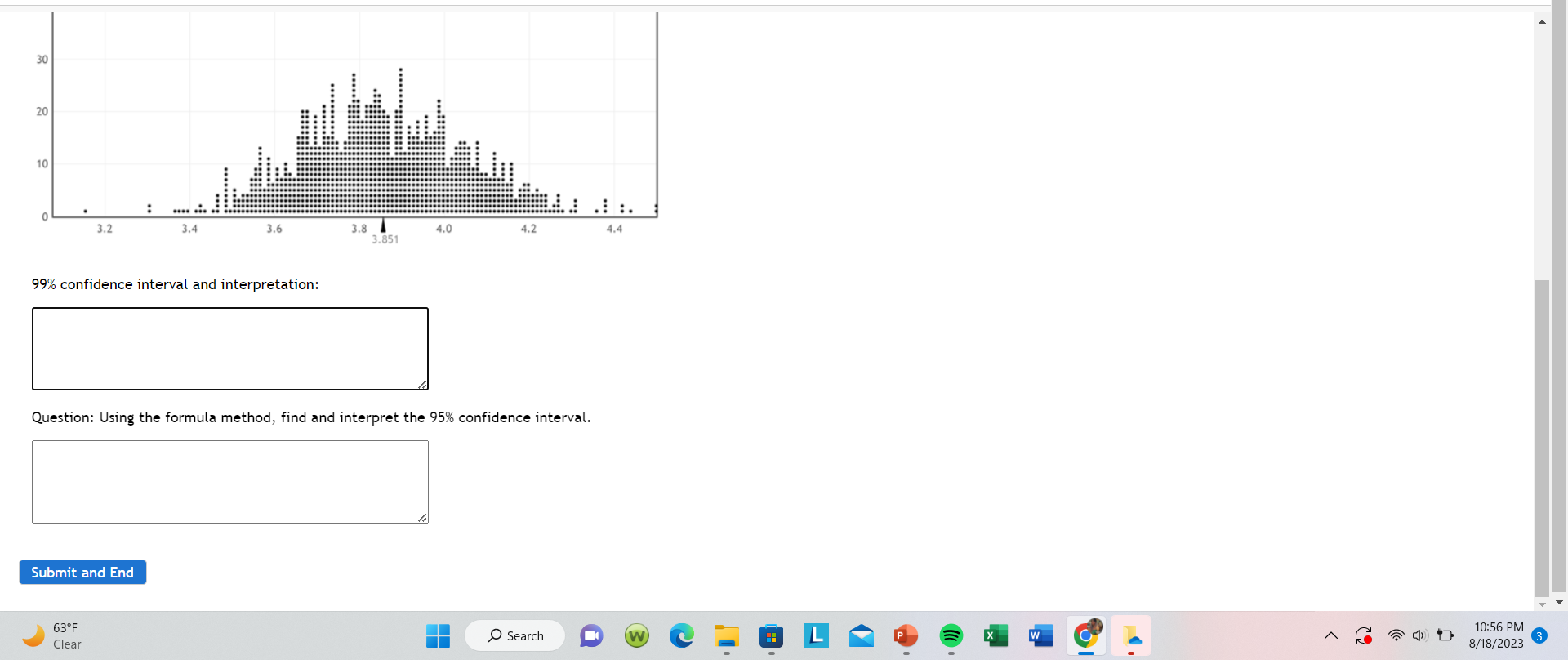1568x660 pixels.
Task: Launch Microsoft Edge from the taskbar
Action: [x=681, y=635]
